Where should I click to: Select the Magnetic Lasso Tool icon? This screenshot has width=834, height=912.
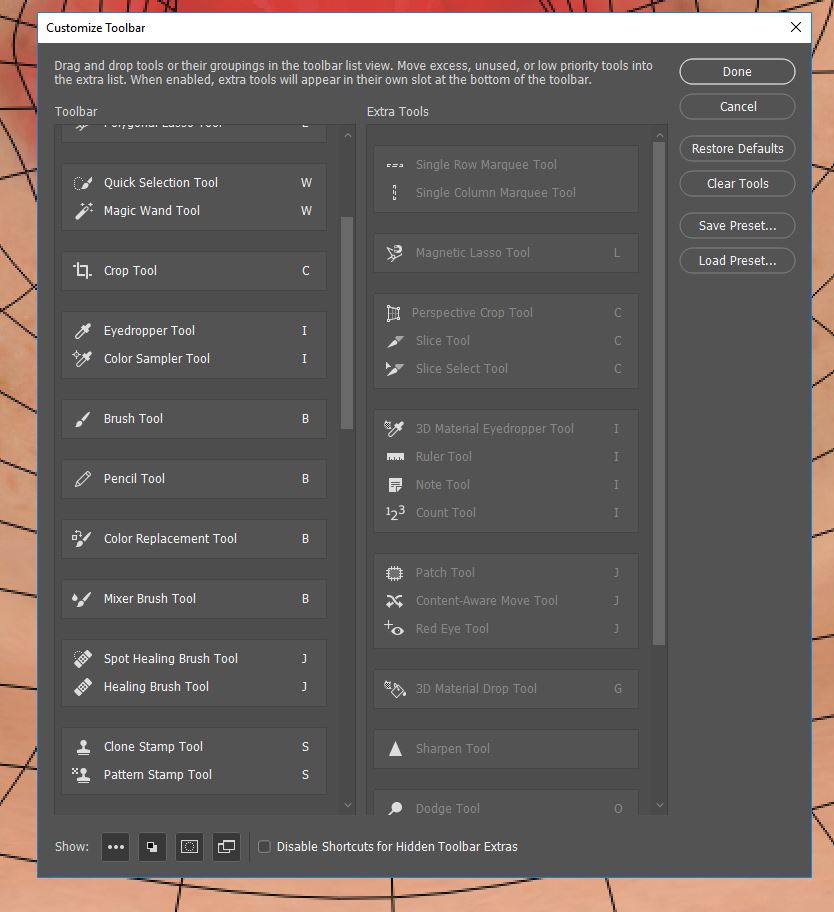coord(394,253)
